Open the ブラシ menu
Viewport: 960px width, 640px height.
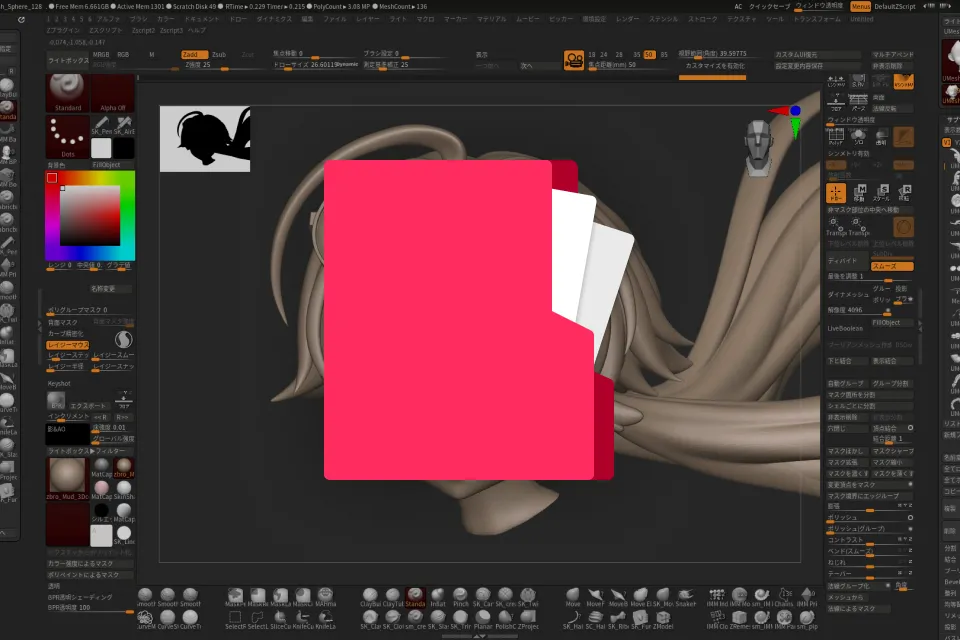[x=139, y=19]
